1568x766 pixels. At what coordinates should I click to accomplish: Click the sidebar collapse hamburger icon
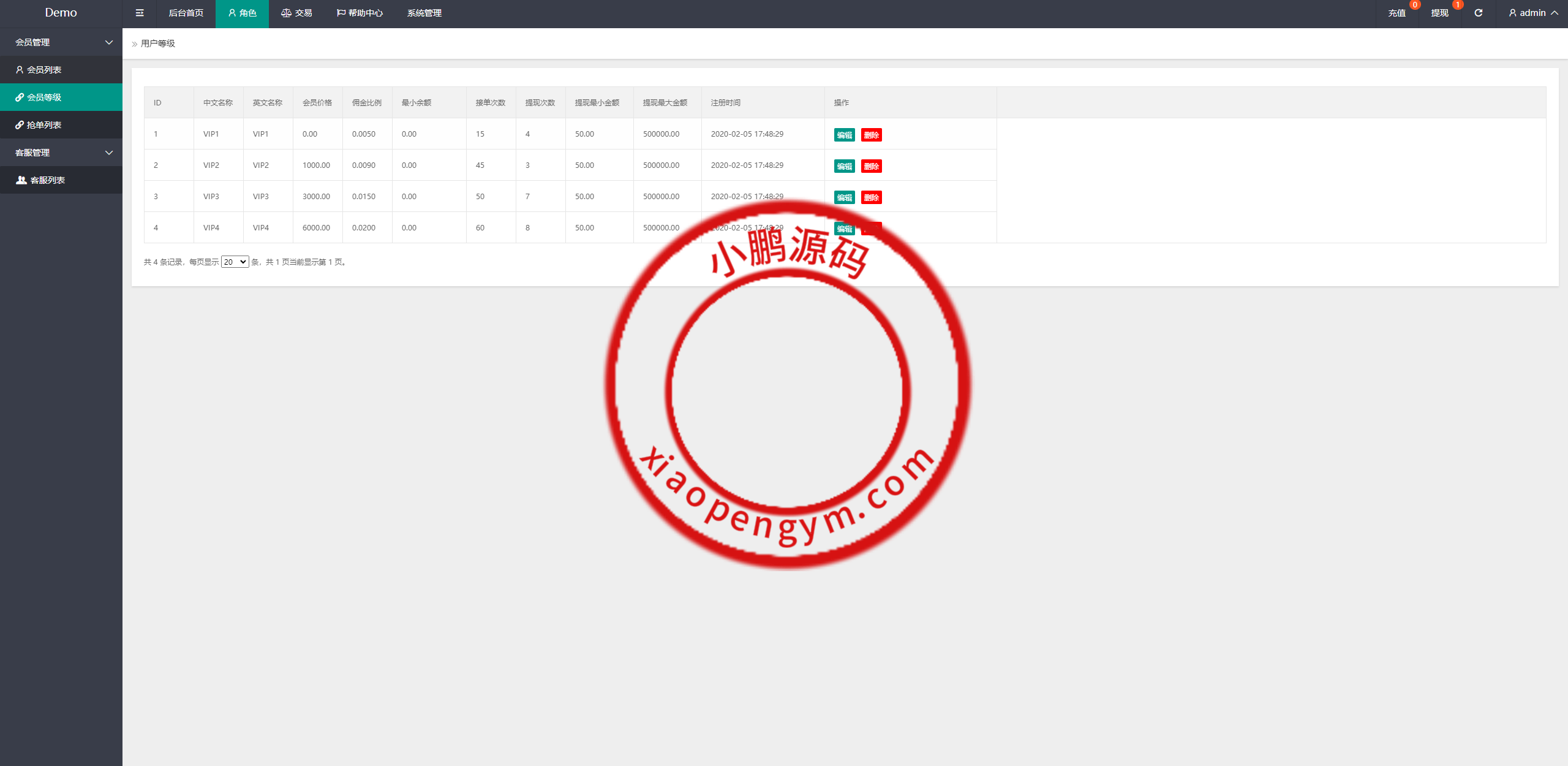pyautogui.click(x=140, y=13)
